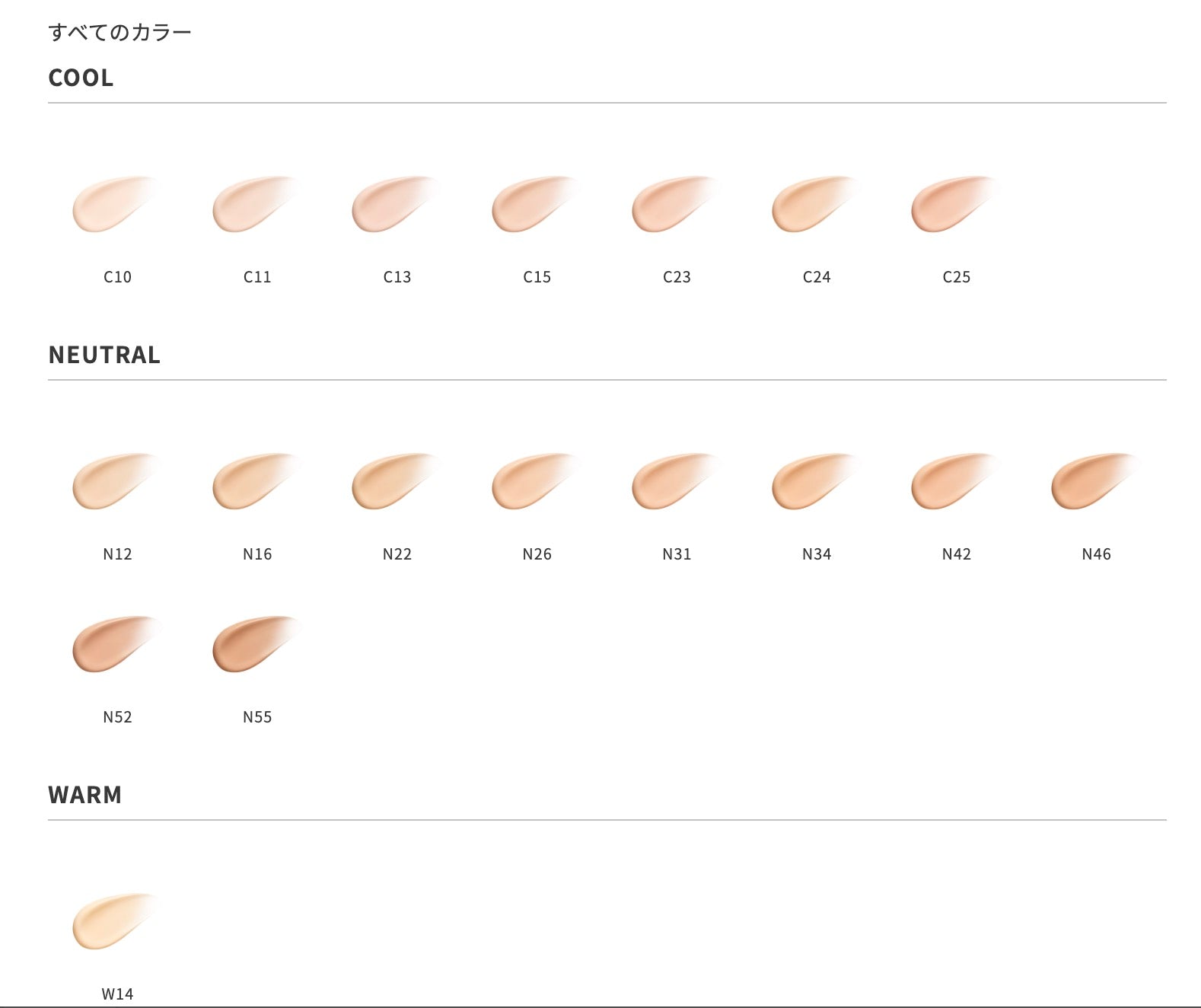Choose the C11 foundation swatch
This screenshot has height=1008, width=1201.
(x=250, y=206)
